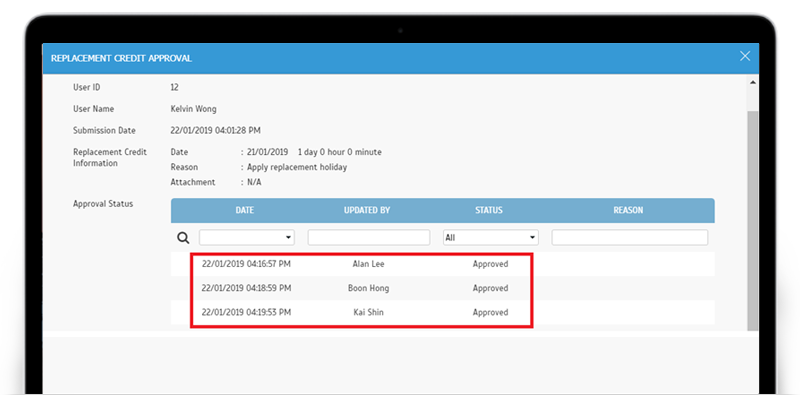
Task: Click the Approval Status label
Action: [103, 204]
